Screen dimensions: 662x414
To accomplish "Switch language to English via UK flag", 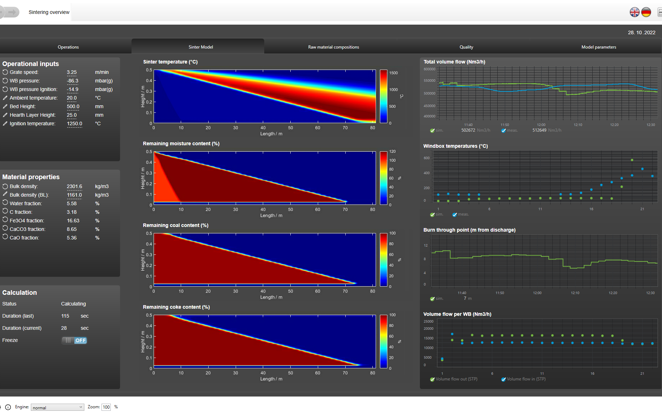I will click(x=634, y=12).
